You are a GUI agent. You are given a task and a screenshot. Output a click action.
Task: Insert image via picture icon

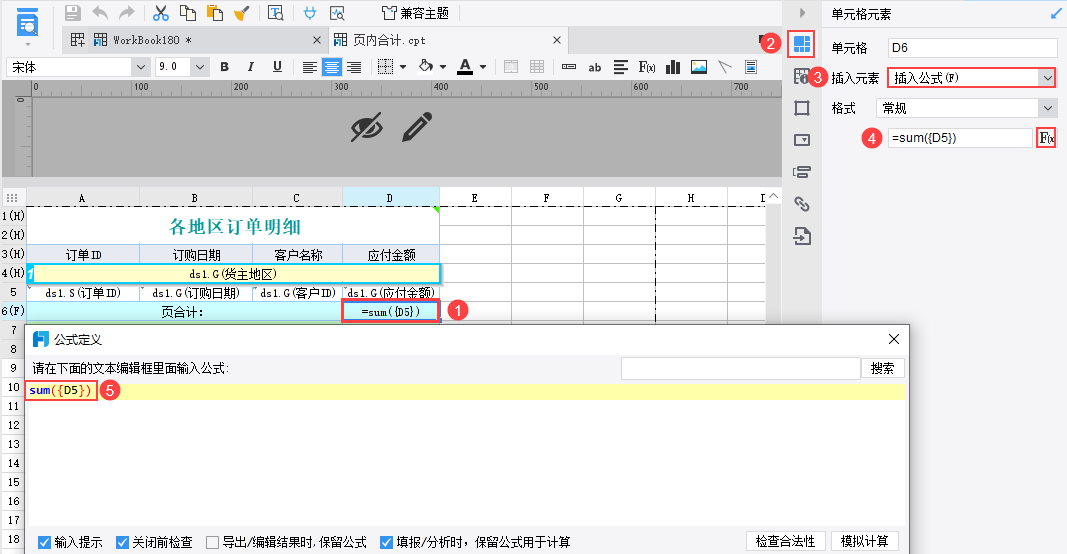pyautogui.click(x=699, y=67)
